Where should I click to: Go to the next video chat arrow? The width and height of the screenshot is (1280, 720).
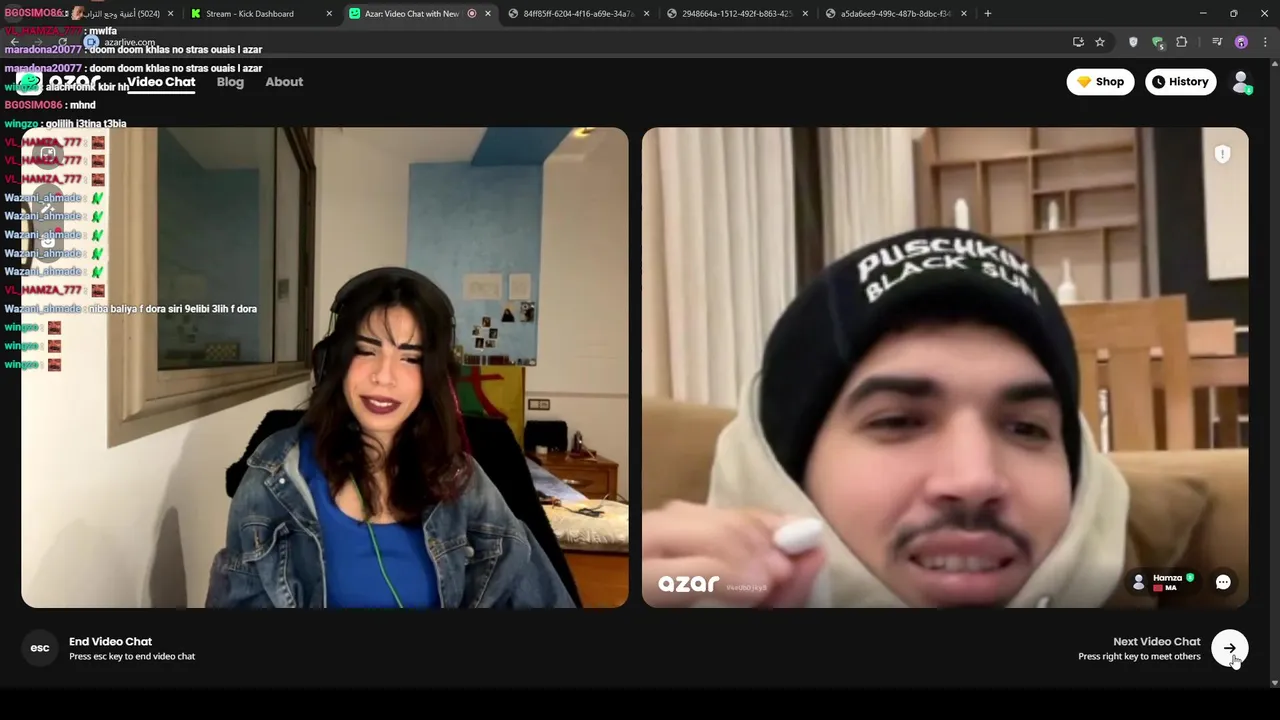(x=1229, y=648)
